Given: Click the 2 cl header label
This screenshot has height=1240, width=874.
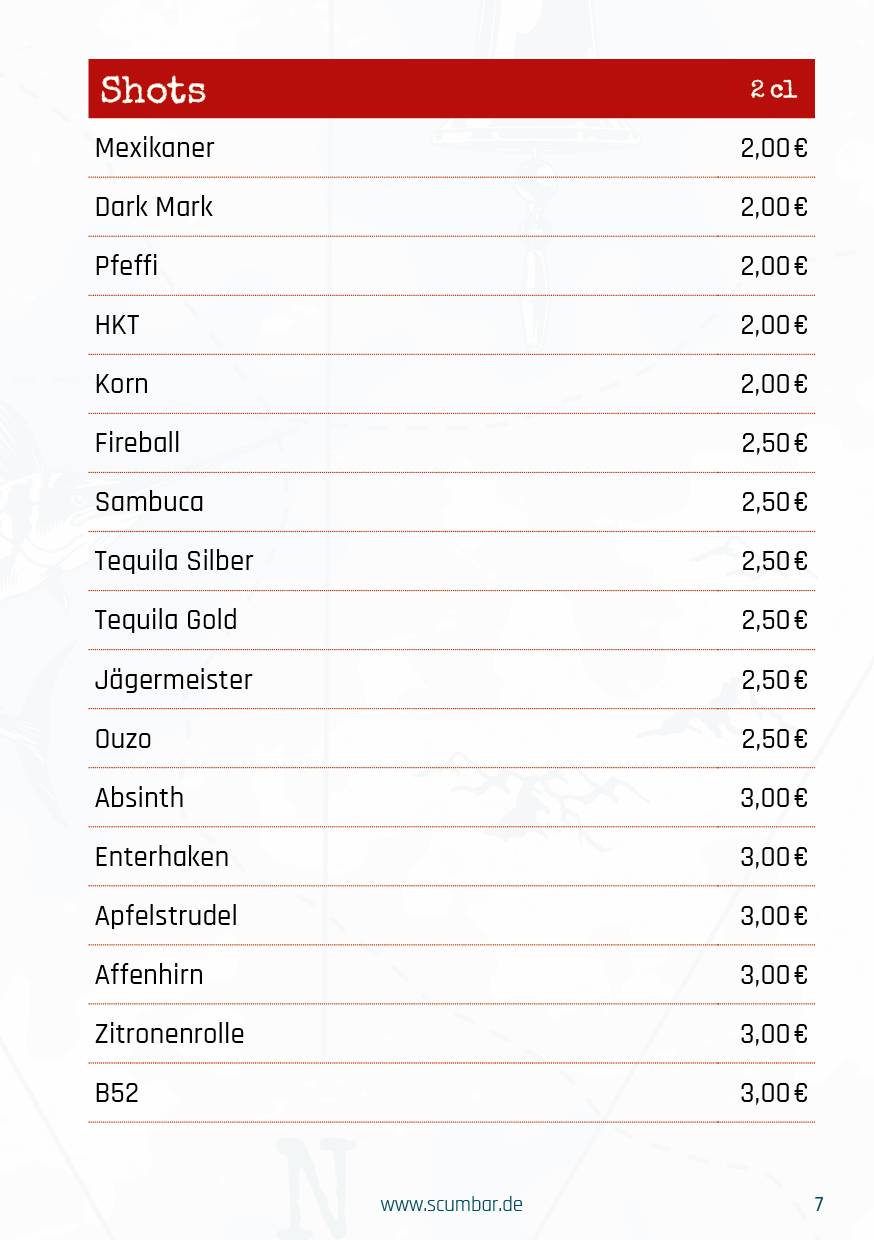Looking at the screenshot, I should coord(774,89).
